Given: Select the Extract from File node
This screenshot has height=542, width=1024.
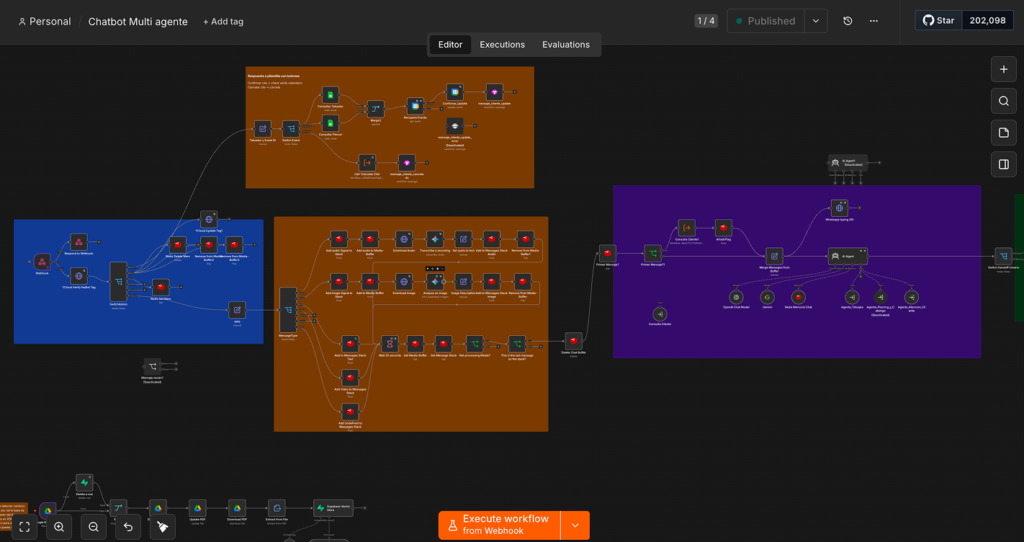Looking at the screenshot, I should 276,508.
